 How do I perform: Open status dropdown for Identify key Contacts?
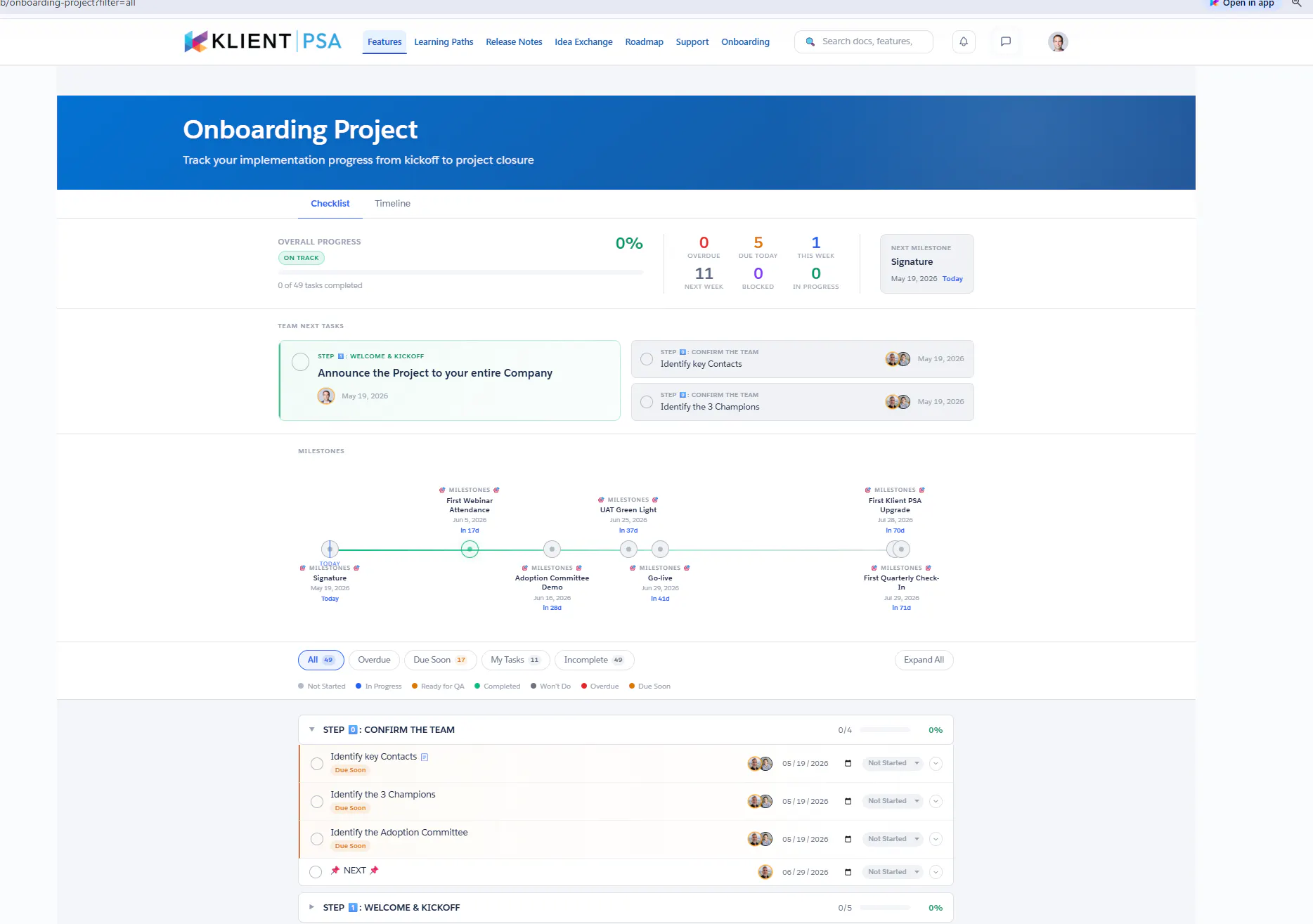[893, 763]
